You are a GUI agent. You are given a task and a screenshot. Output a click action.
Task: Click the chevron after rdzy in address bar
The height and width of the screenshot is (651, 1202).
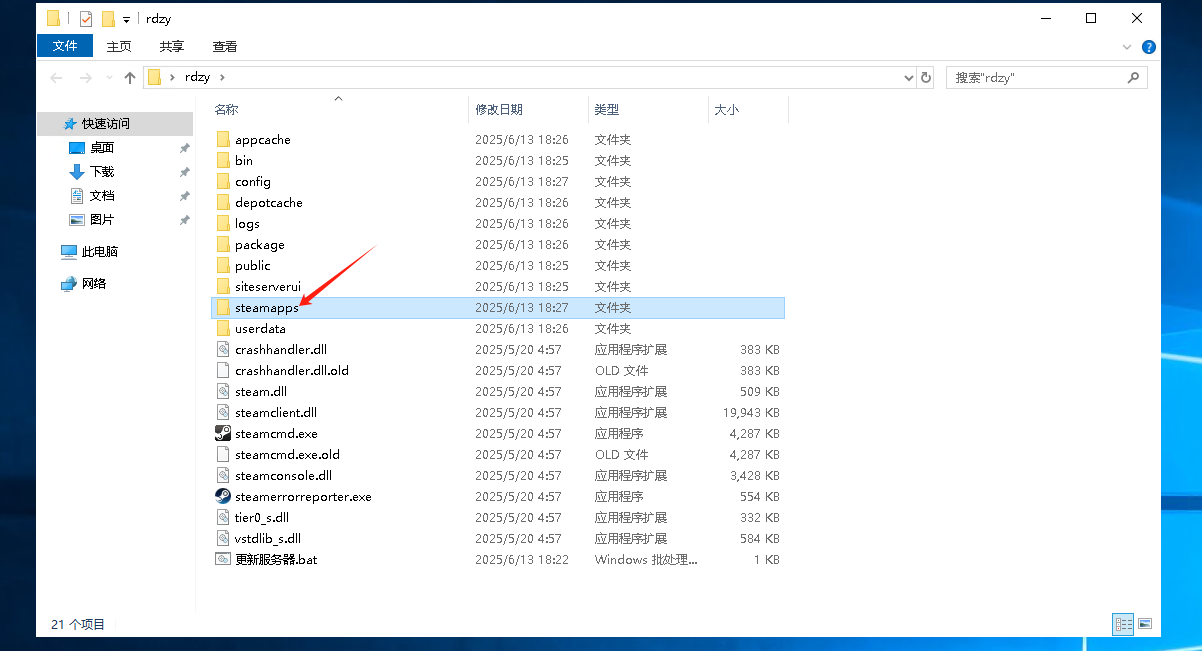(222, 77)
